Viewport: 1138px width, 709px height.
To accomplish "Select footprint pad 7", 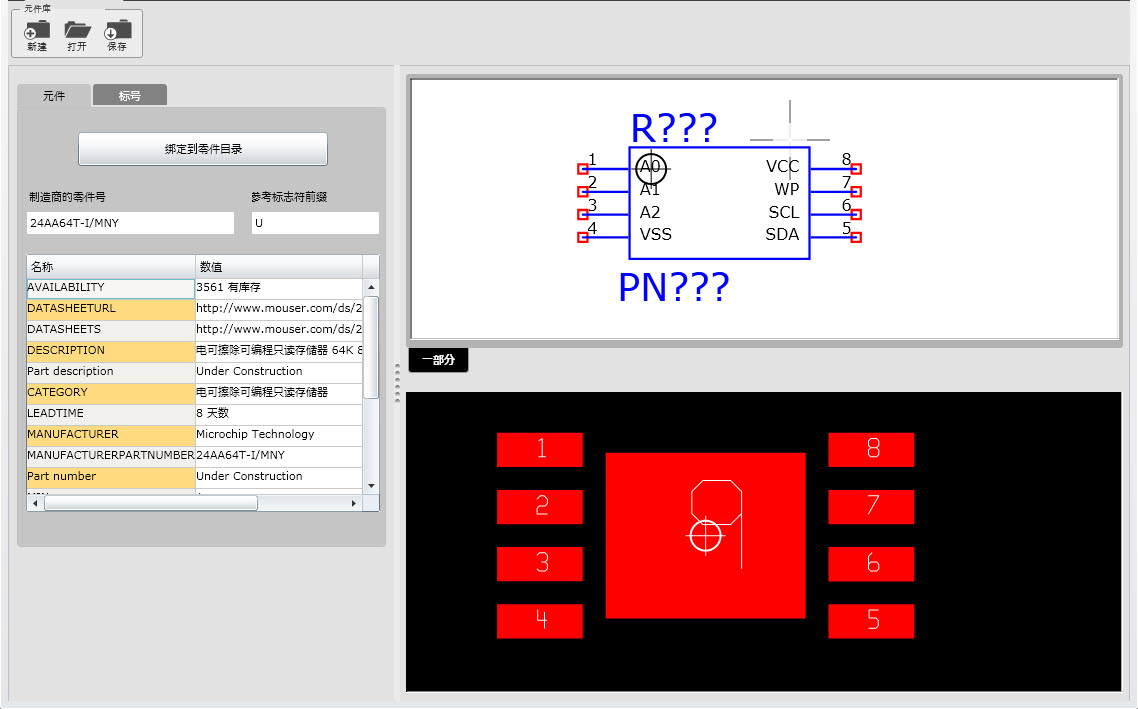I will click(x=871, y=507).
